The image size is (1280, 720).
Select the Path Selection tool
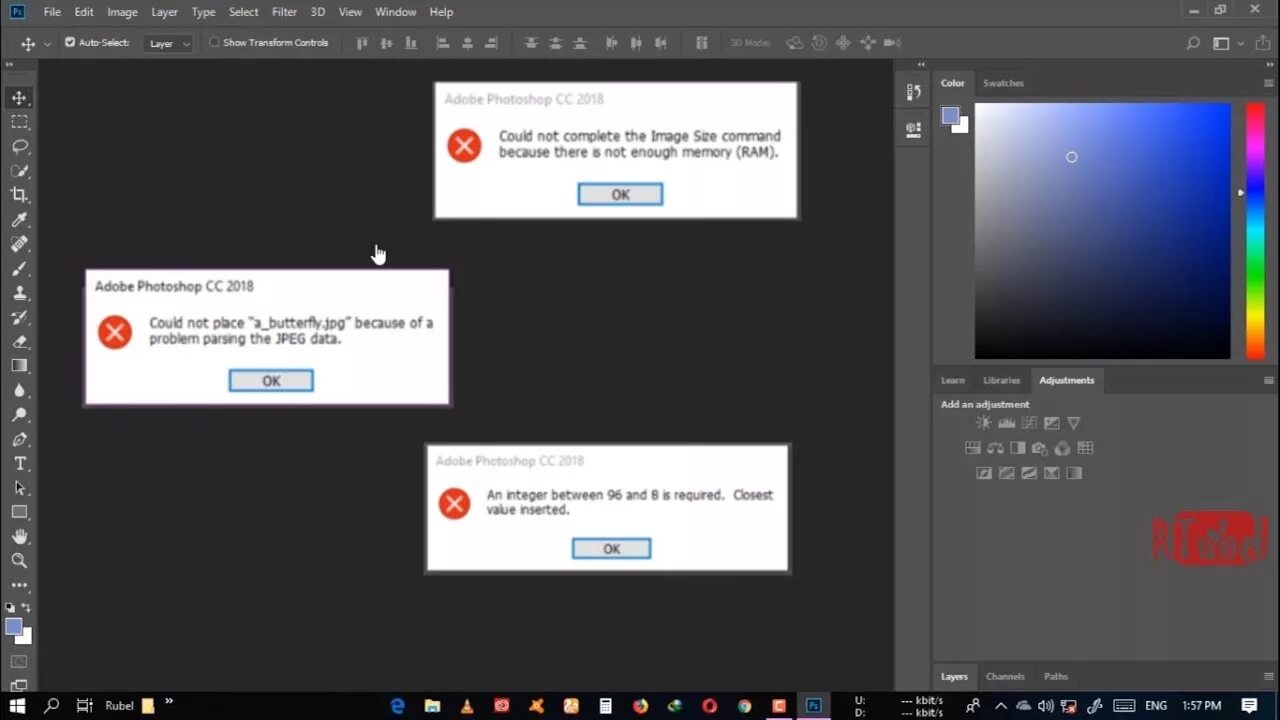coord(19,488)
